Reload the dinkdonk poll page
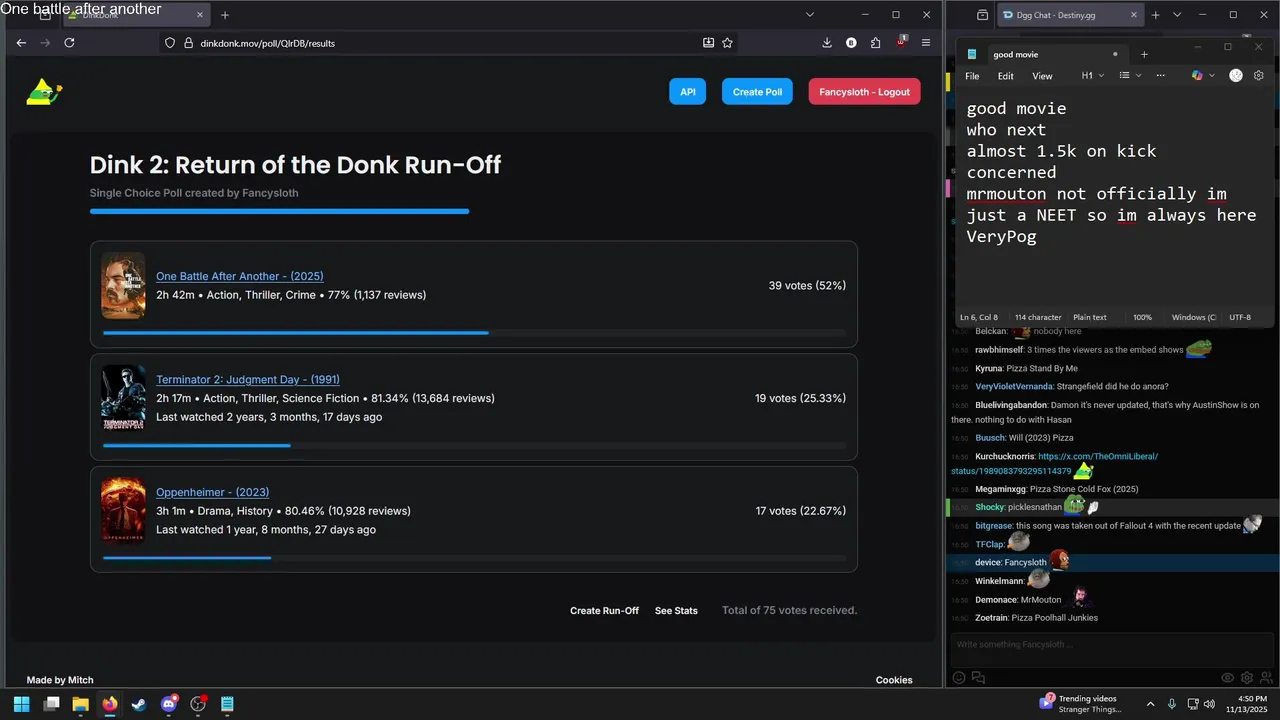 (69, 43)
